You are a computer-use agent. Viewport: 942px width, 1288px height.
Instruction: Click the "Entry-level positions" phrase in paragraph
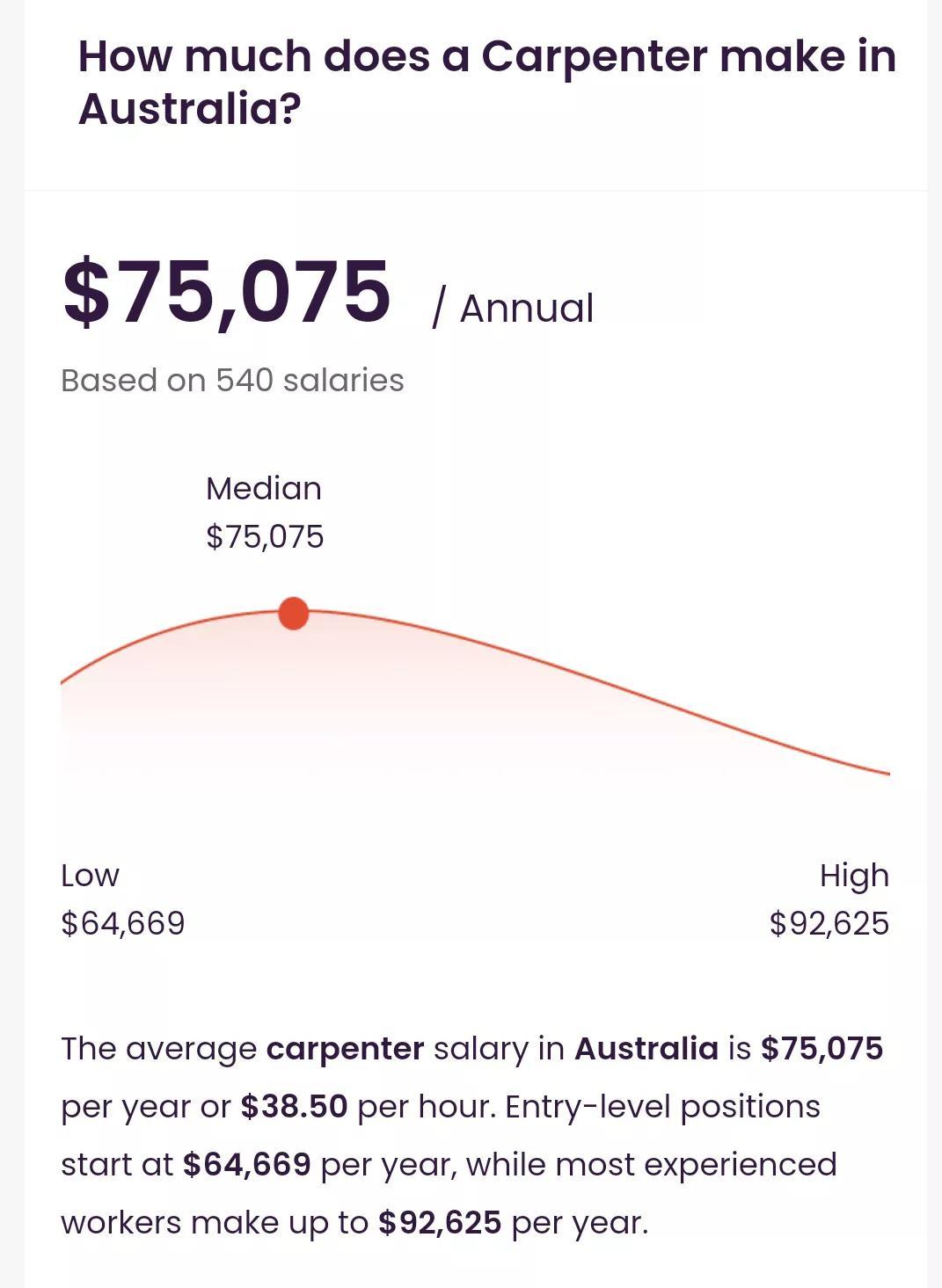tap(662, 1106)
